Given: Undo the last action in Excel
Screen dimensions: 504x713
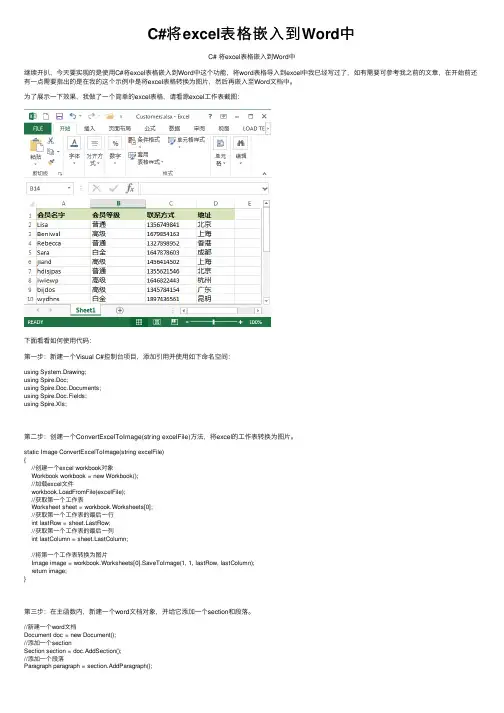Looking at the screenshot, I should click(x=72, y=116).
